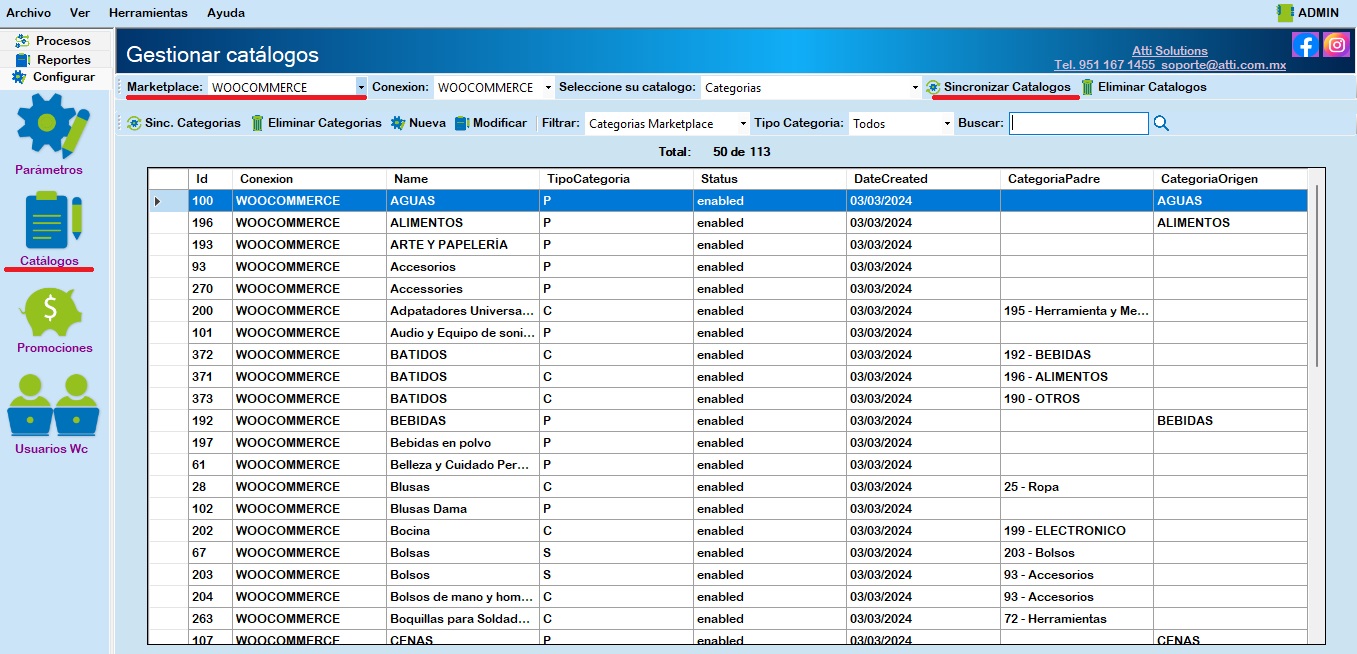Click the Eliminar Categorias trash icon

point(257,123)
